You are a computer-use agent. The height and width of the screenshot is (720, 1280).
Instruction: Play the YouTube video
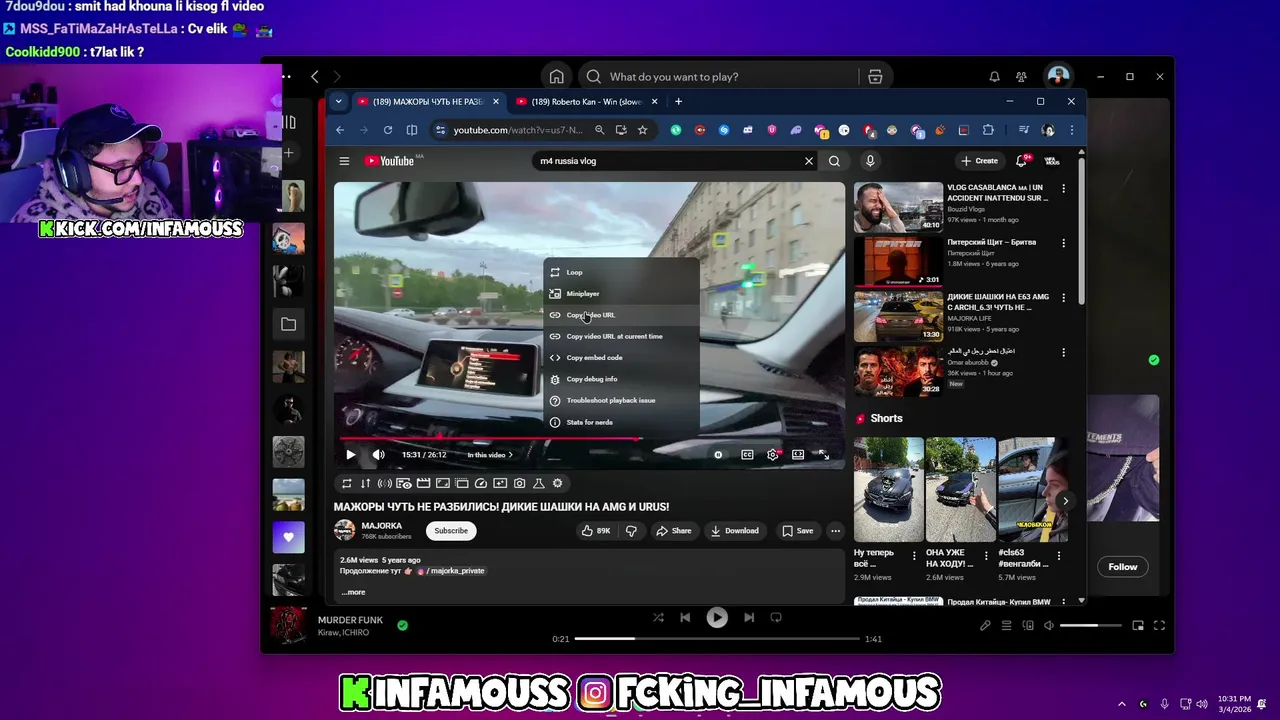pos(350,455)
